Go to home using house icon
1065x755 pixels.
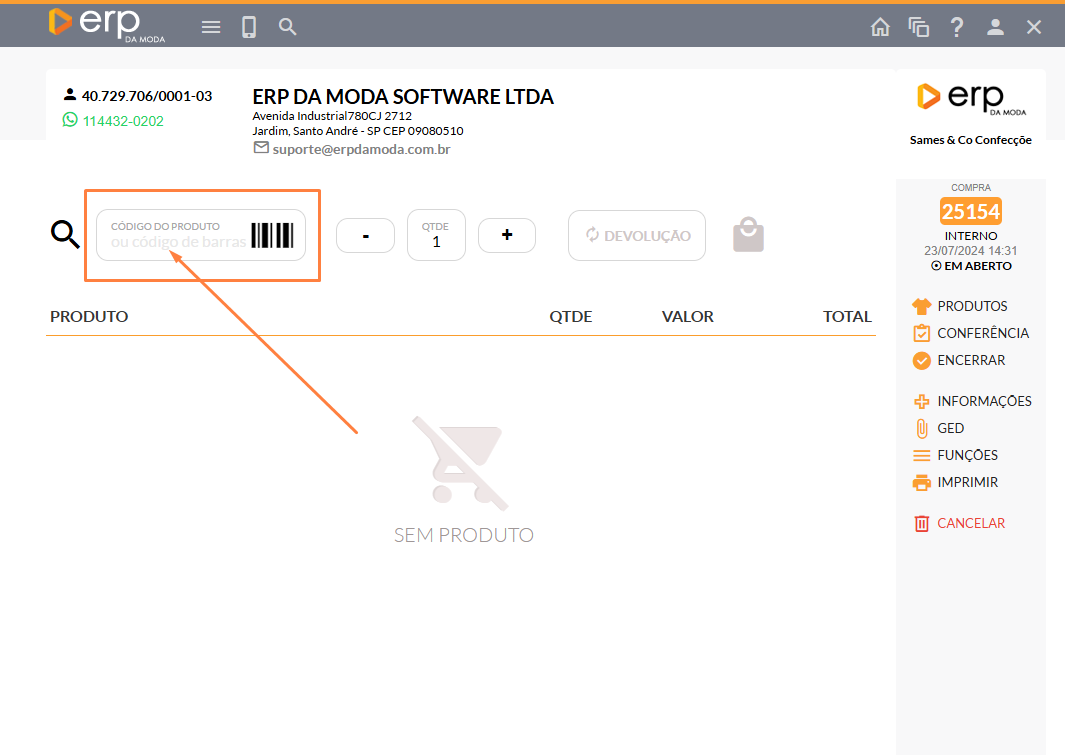pos(880,27)
